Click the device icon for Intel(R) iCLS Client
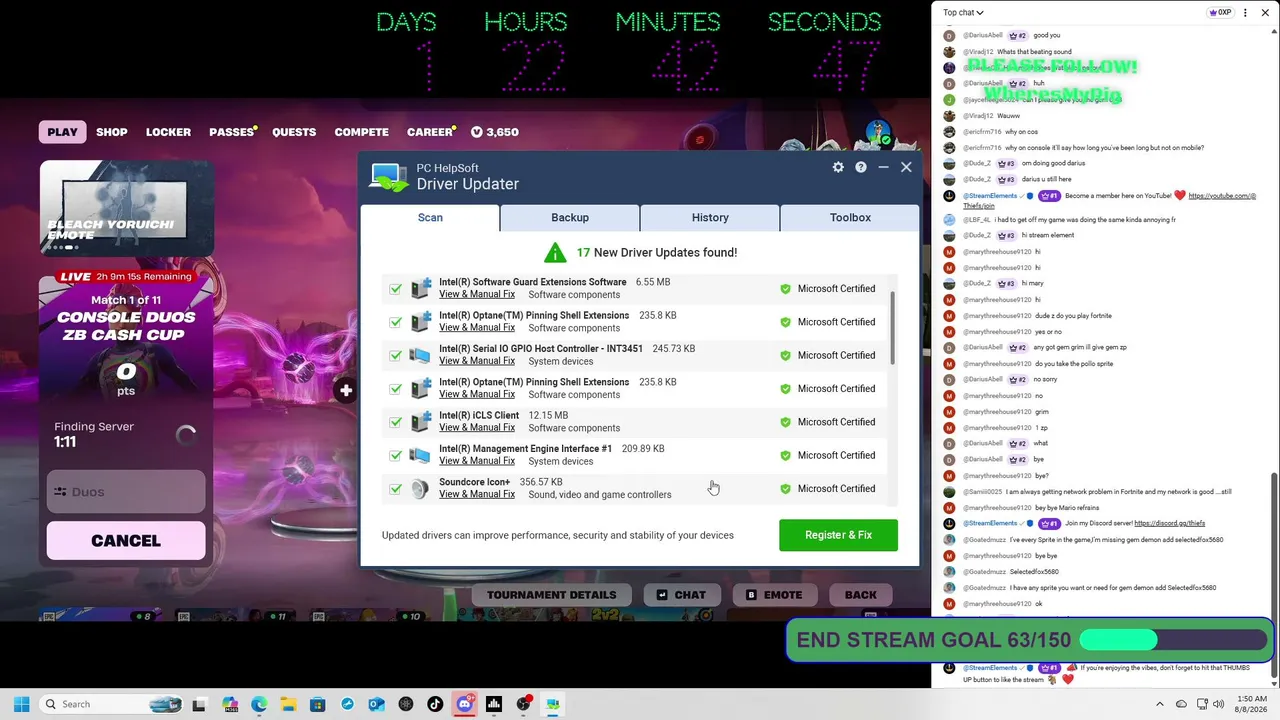 pos(420,422)
